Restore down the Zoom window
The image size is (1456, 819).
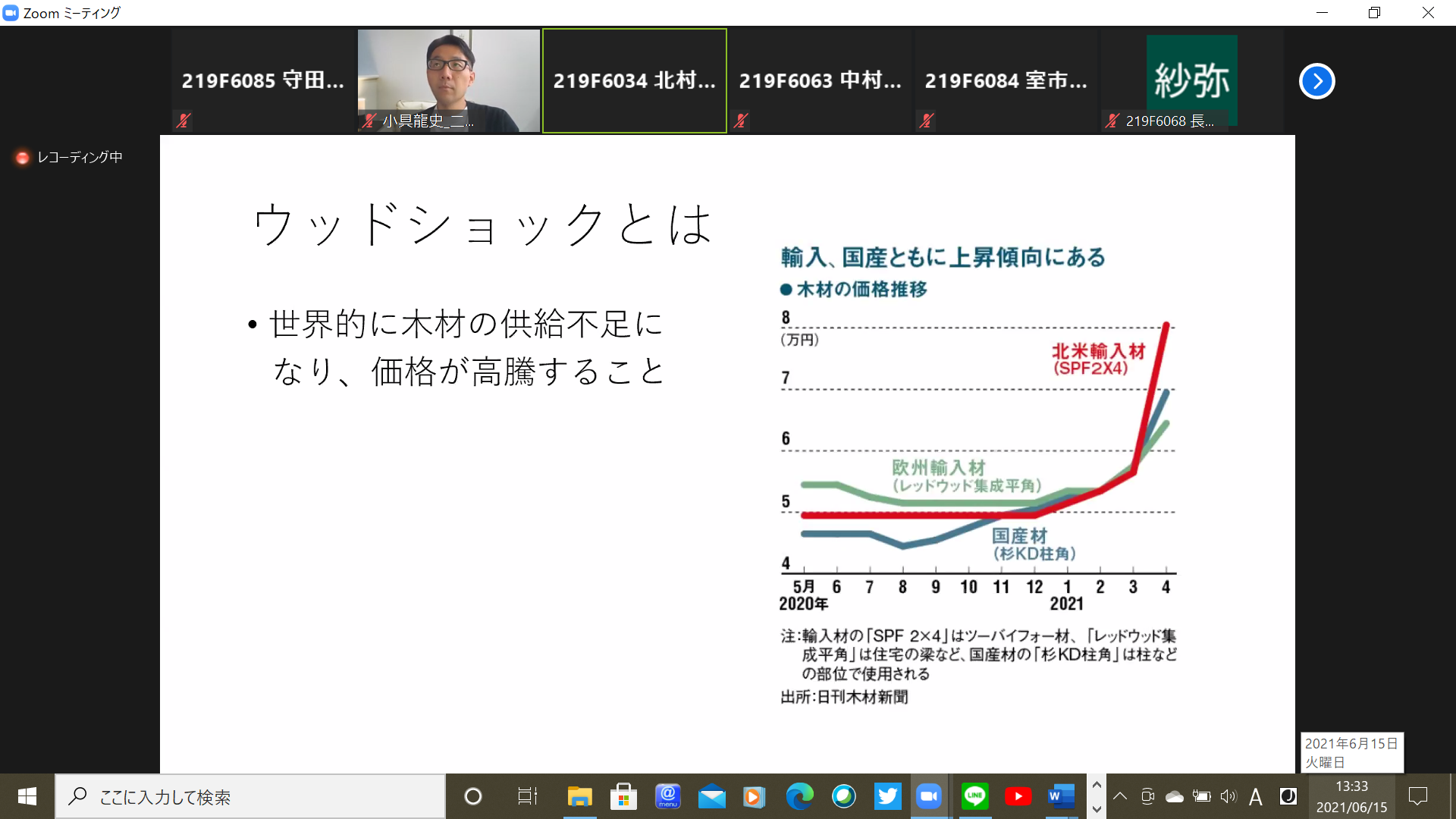coord(1374,13)
